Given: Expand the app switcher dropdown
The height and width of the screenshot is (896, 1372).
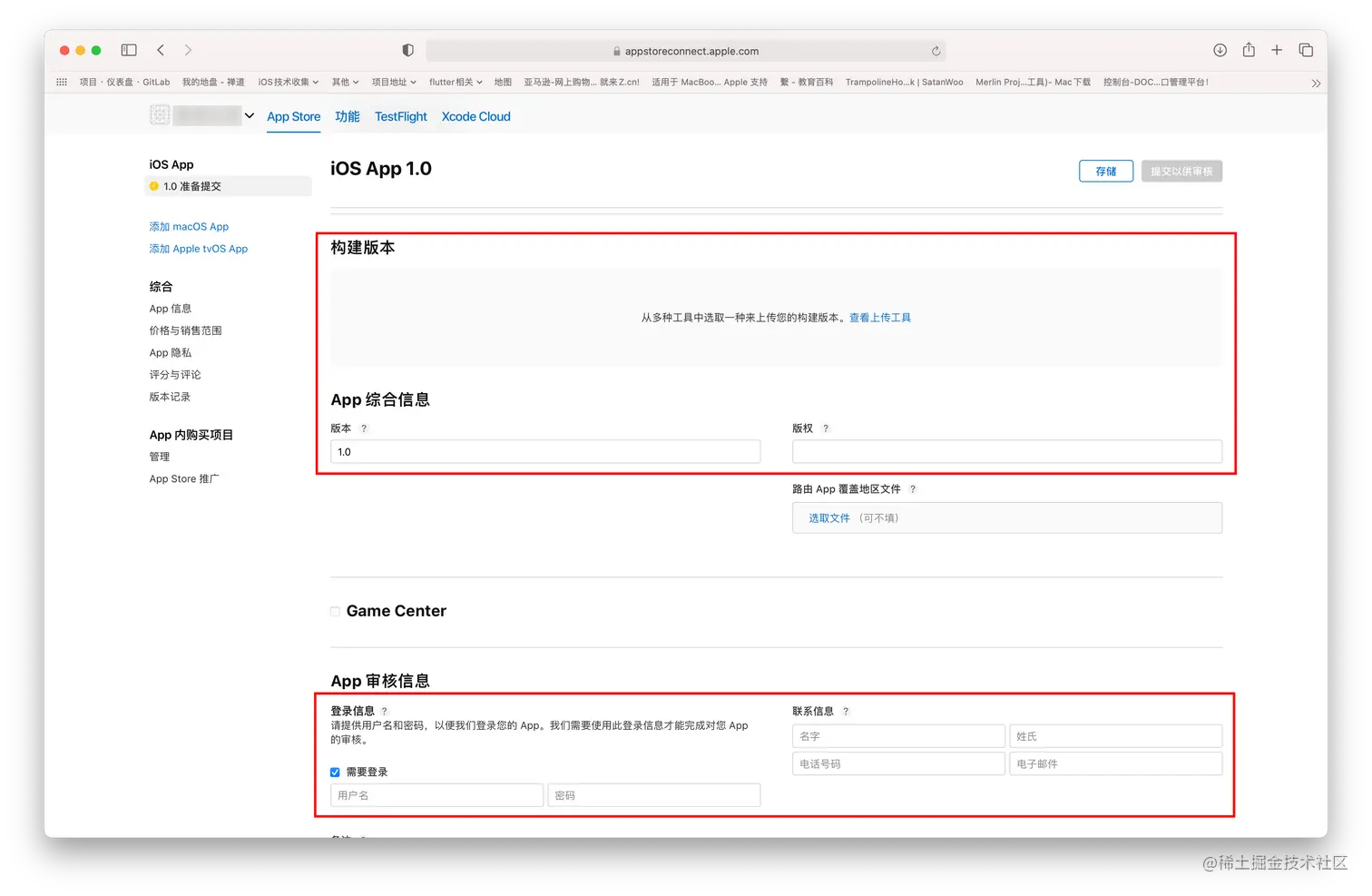Looking at the screenshot, I should click(250, 115).
